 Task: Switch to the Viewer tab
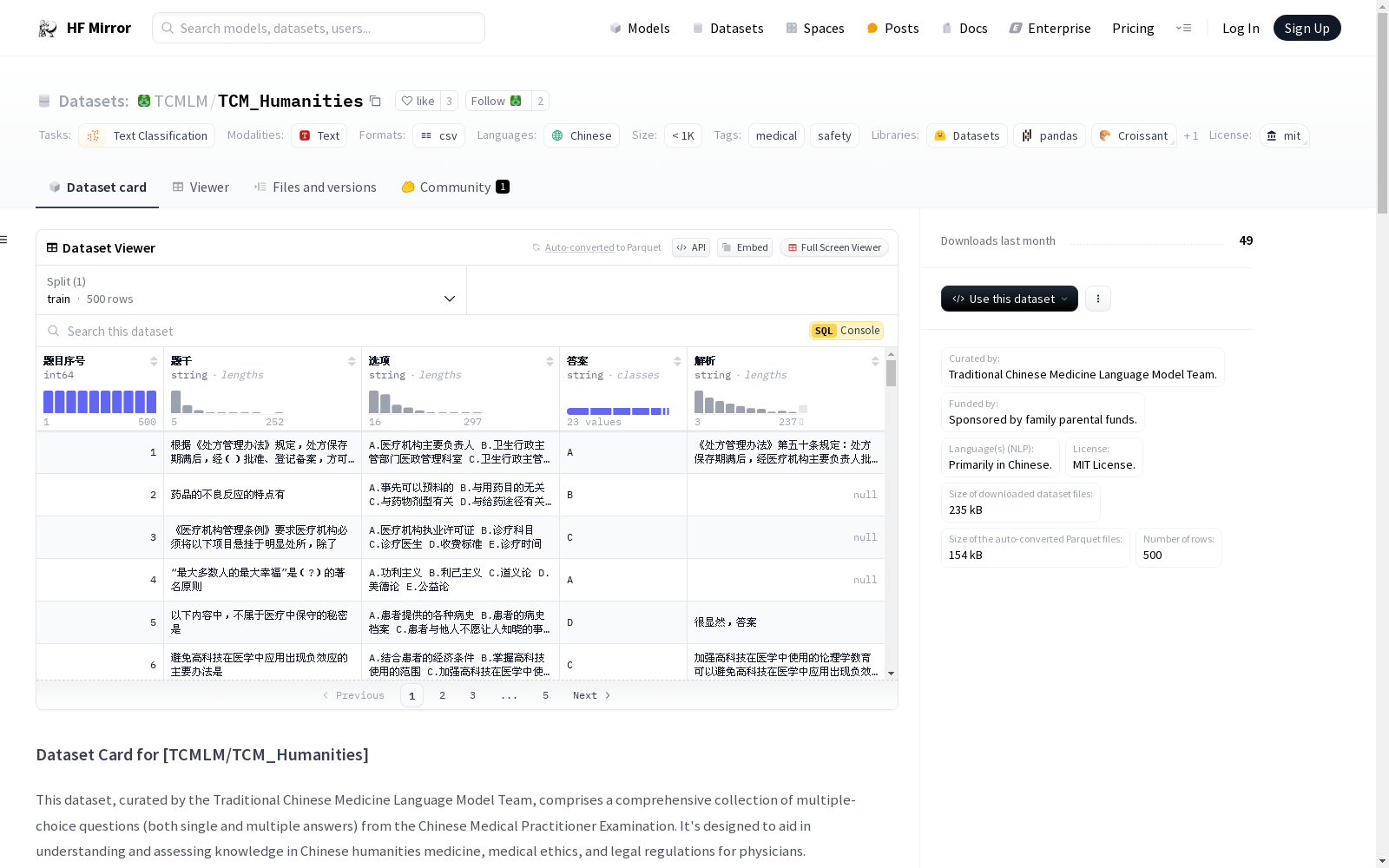pos(201,187)
